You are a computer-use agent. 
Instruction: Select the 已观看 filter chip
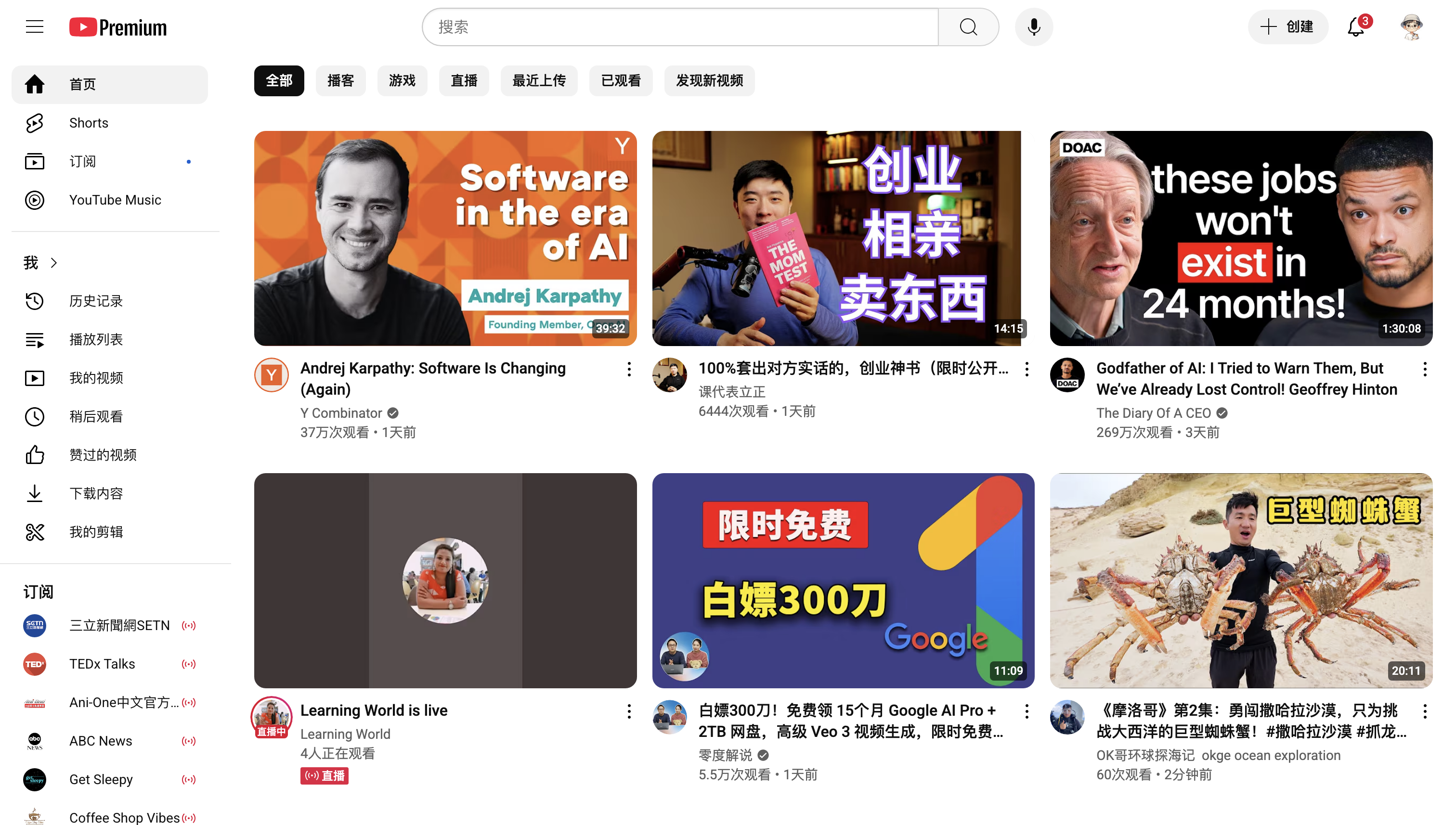tap(621, 80)
